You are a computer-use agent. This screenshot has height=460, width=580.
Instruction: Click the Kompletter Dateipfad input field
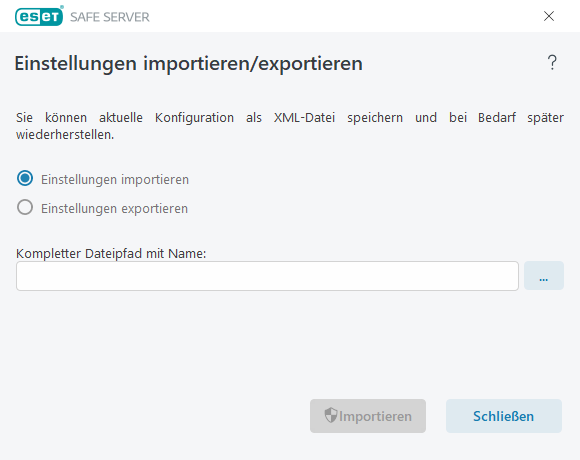click(267, 276)
